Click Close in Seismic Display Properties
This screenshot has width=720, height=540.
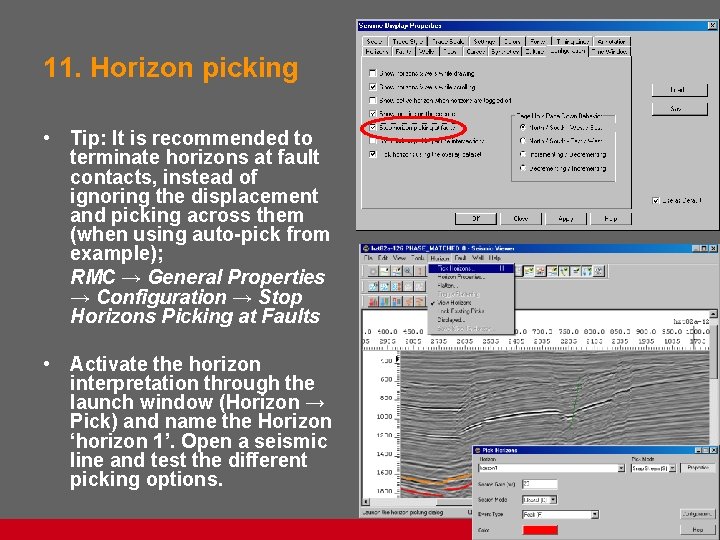click(521, 219)
